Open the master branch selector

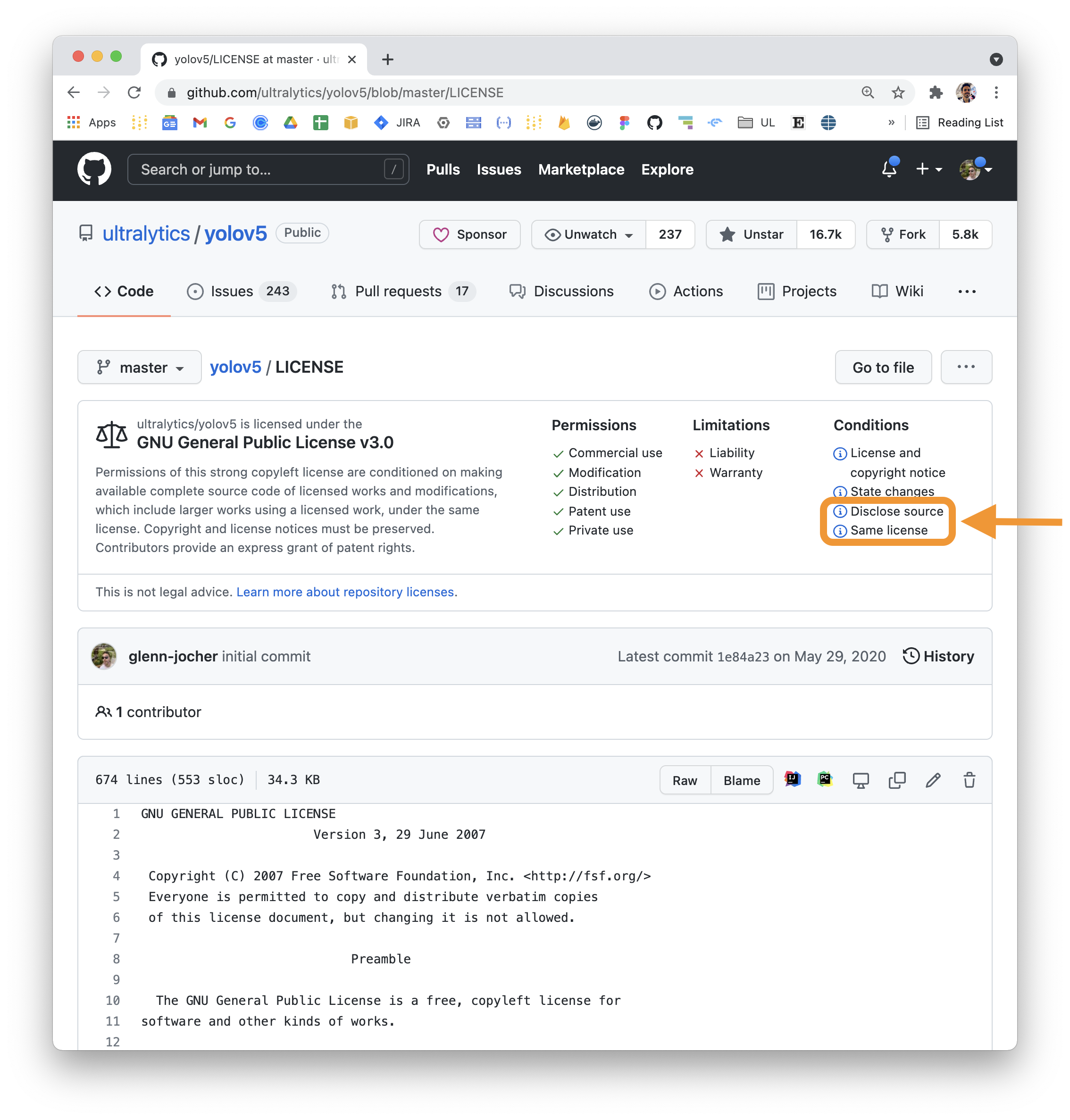tap(139, 367)
